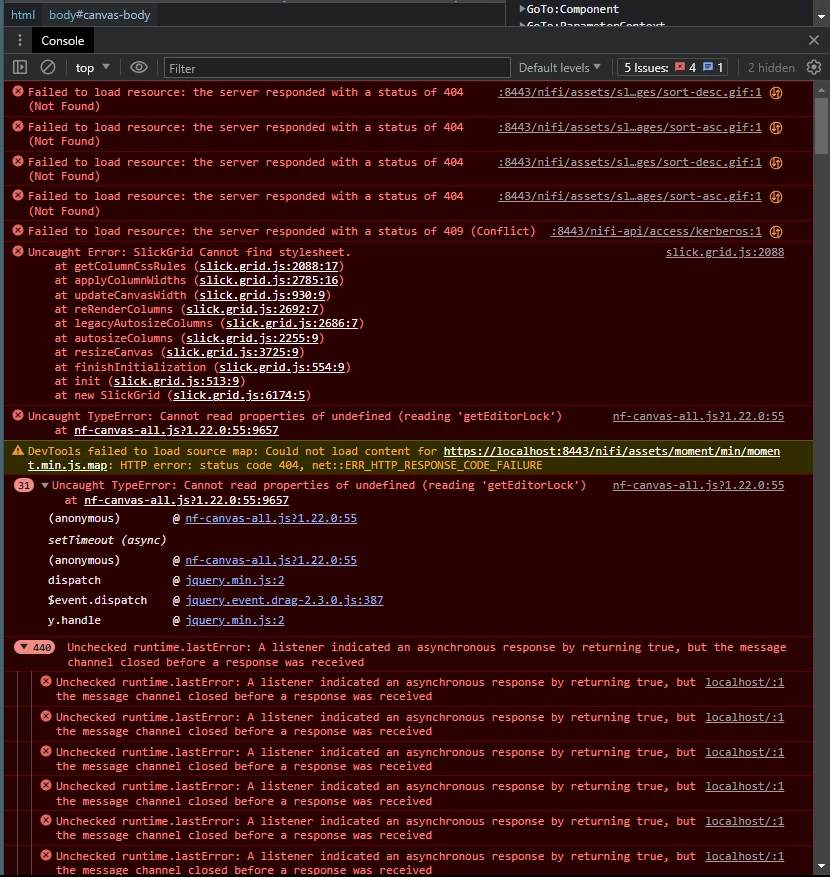The width and height of the screenshot is (830, 877).
Task: Open the slick.grid.js:6174:5 stack link
Action: 239,395
